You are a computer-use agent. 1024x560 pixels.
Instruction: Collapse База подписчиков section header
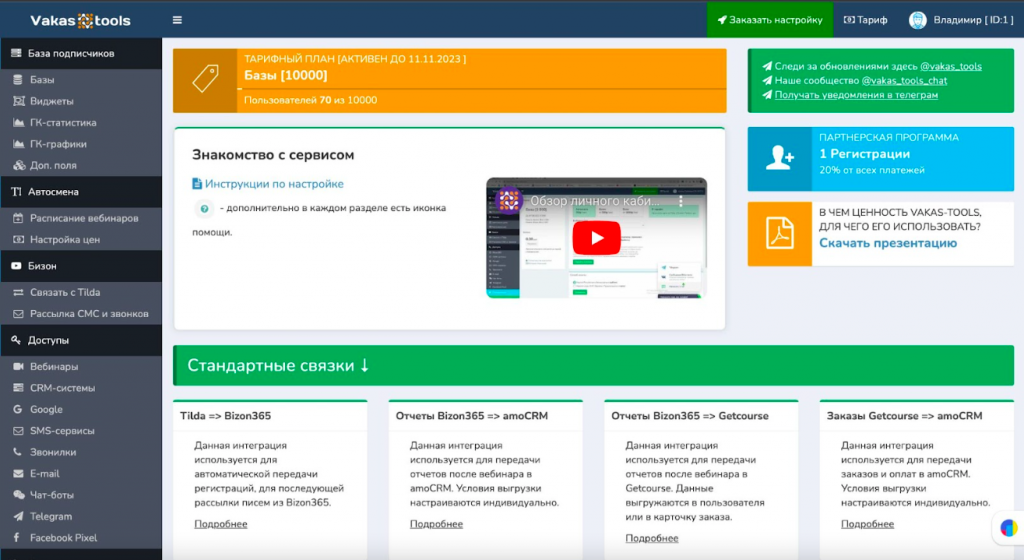point(81,54)
